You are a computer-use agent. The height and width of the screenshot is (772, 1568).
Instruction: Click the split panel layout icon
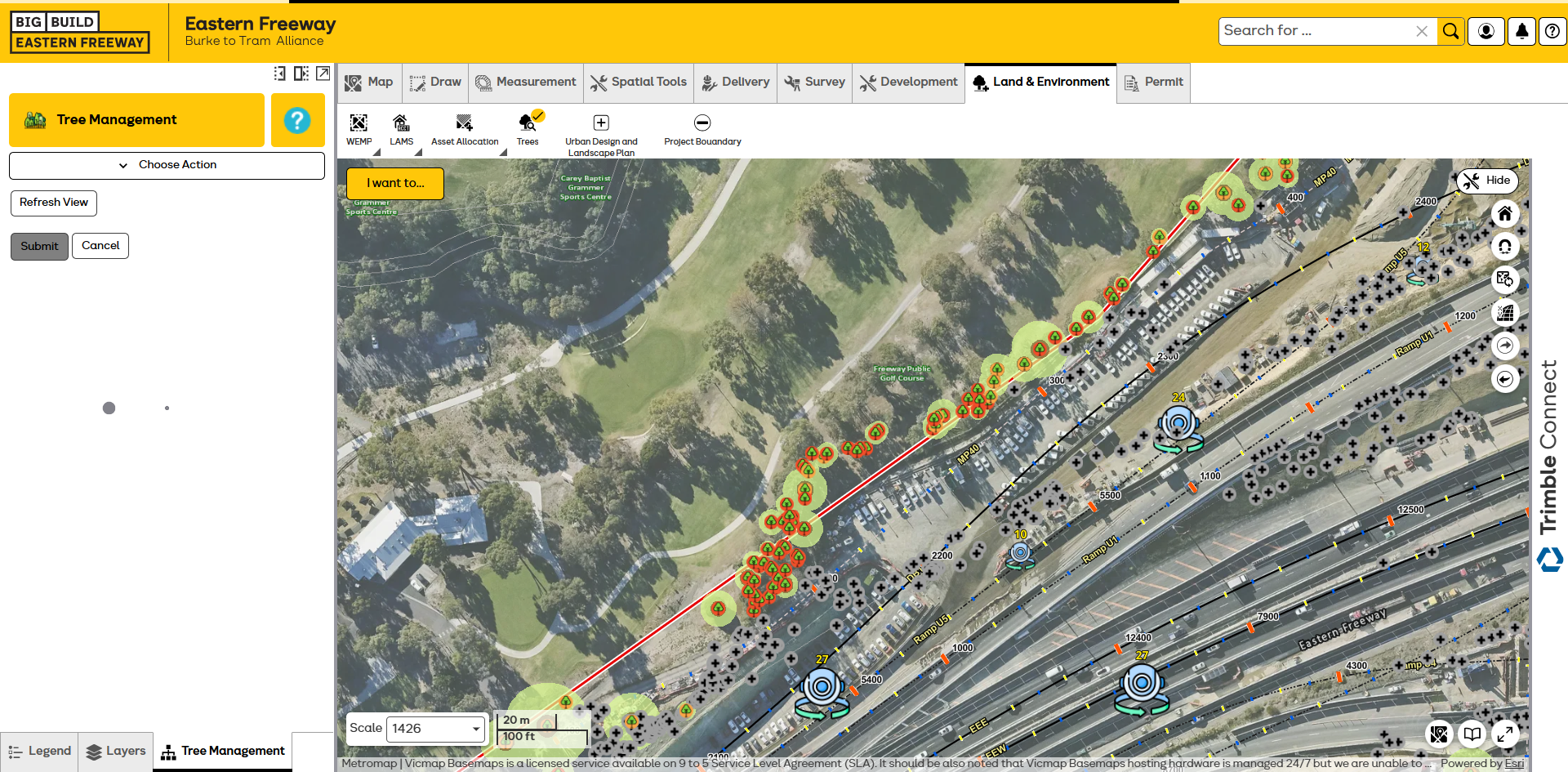(x=301, y=74)
